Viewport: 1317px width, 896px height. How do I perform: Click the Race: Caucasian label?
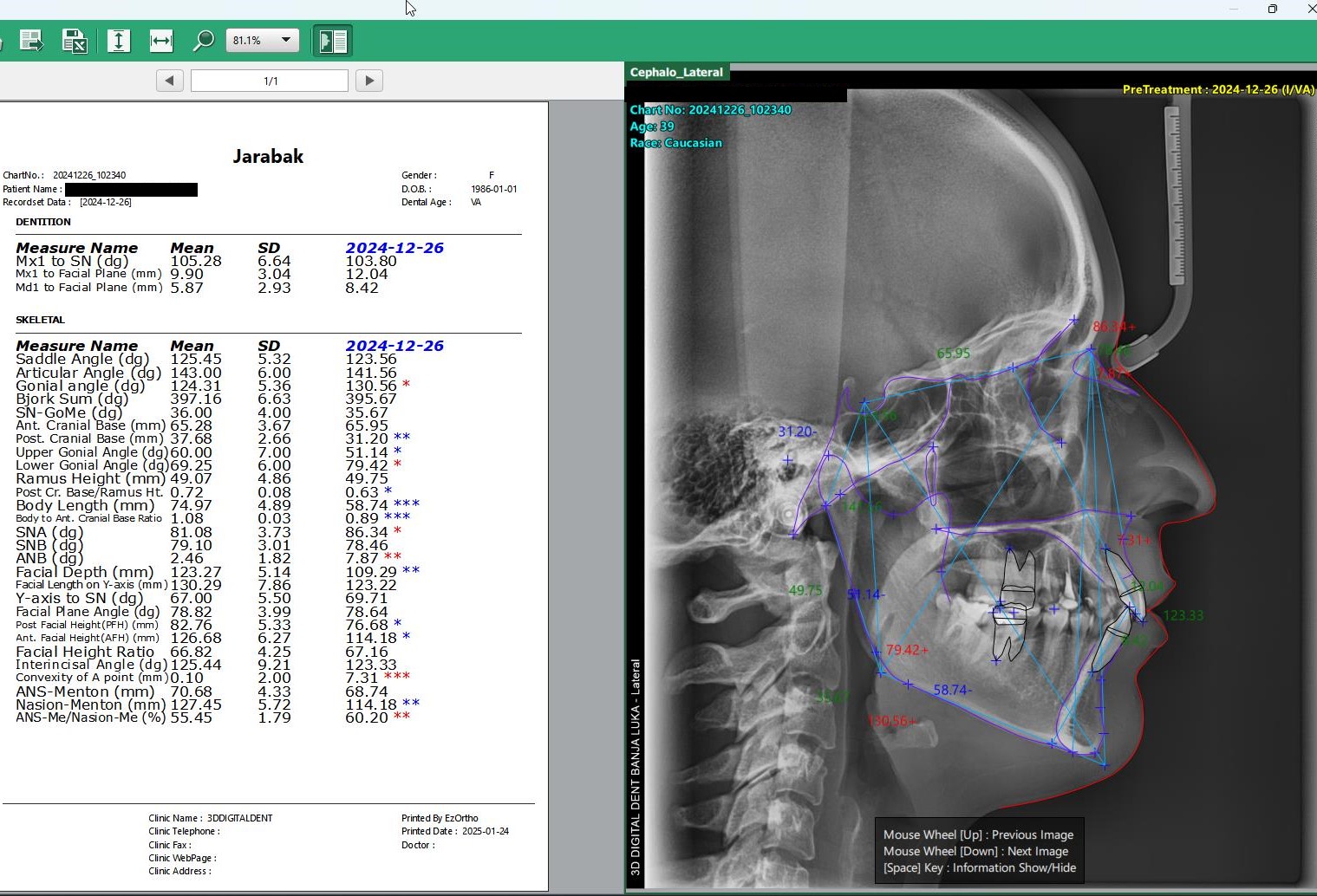[675, 143]
